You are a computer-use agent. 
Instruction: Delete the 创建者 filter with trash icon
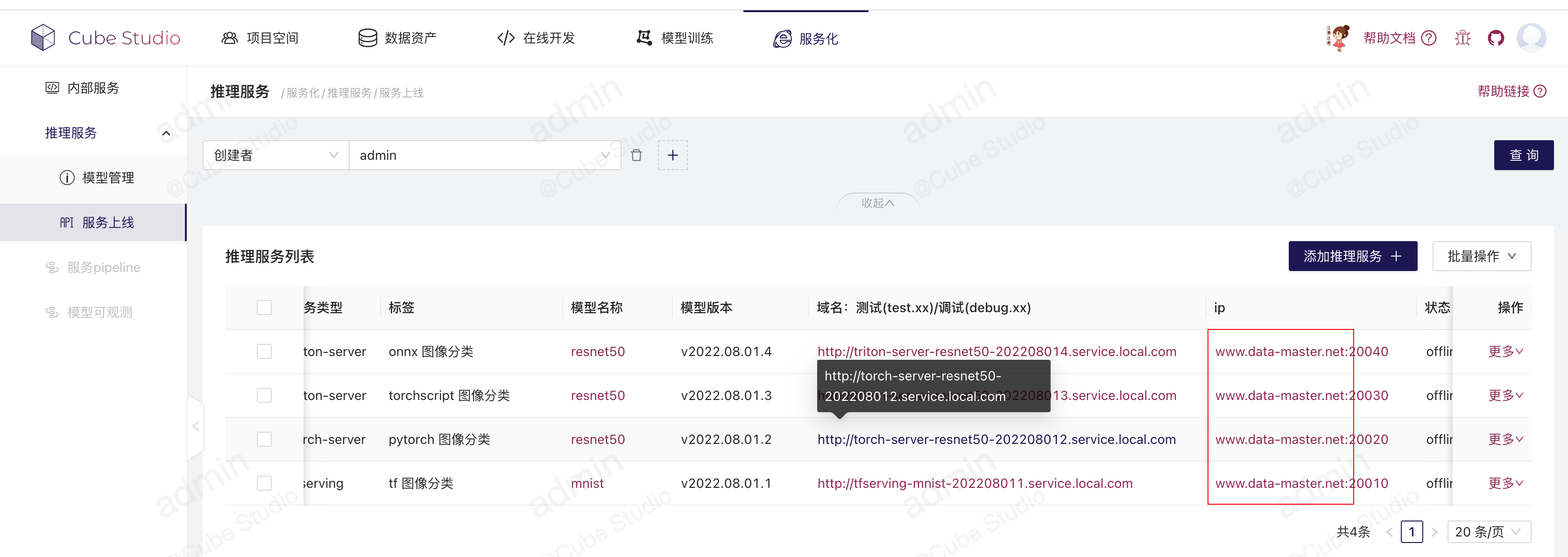[x=636, y=156]
